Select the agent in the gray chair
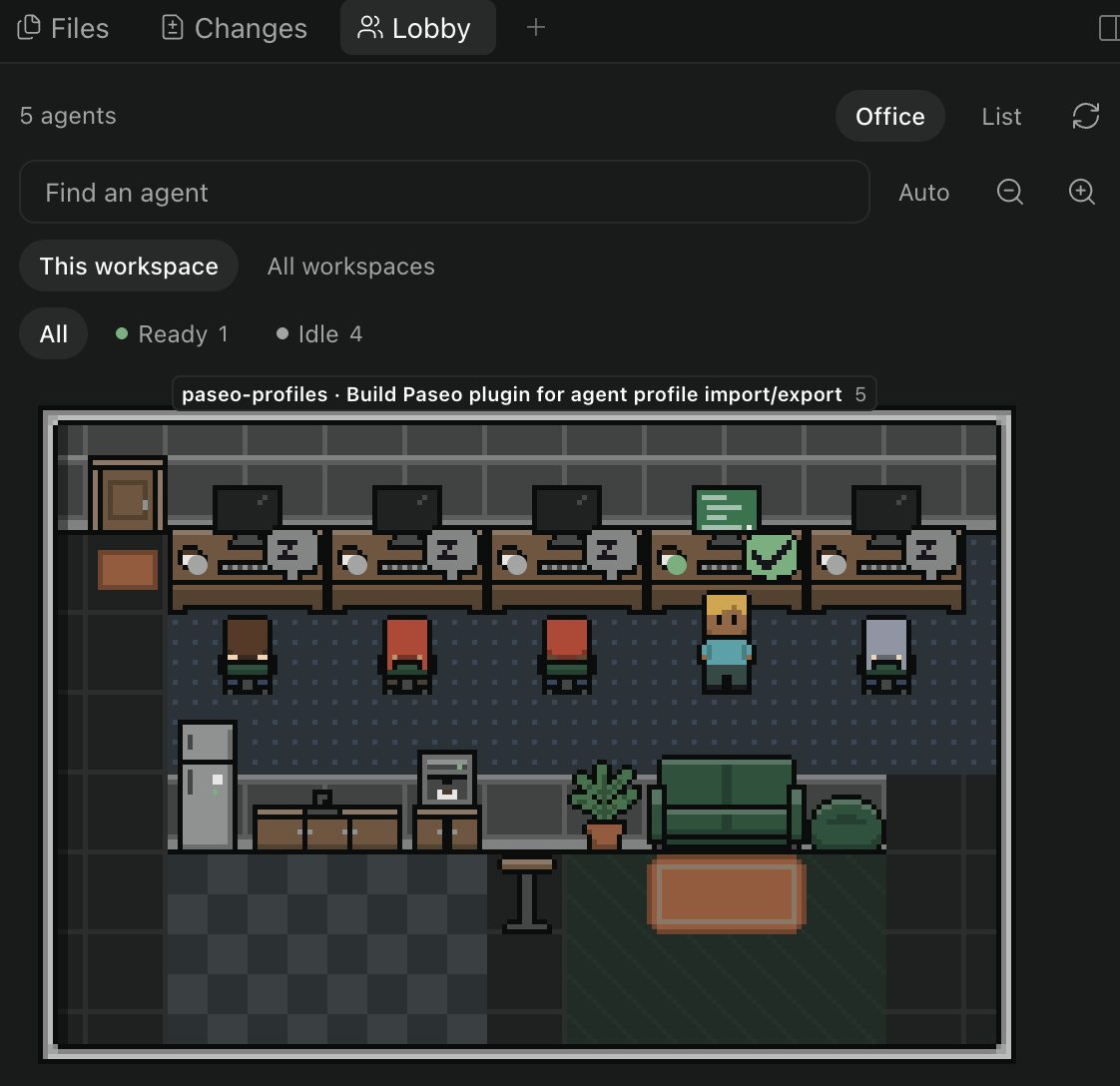Viewport: 1120px width, 1086px height. tap(886, 655)
